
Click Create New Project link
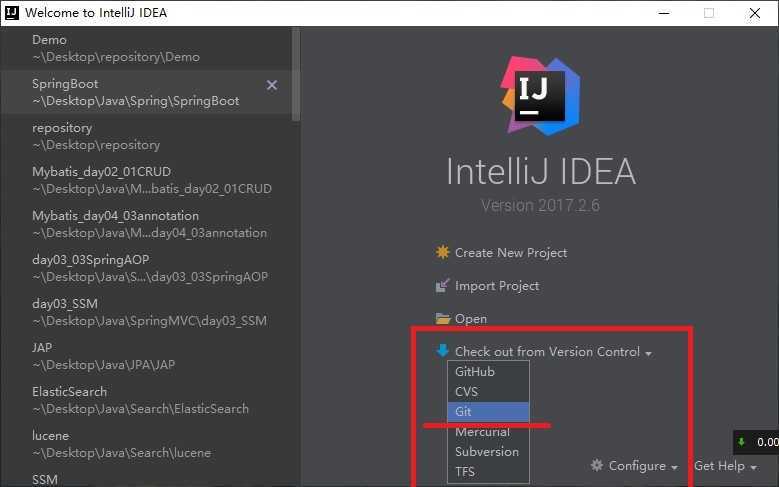(511, 252)
